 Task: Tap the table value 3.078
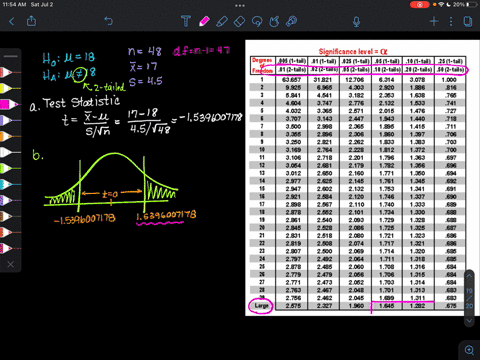coord(417,80)
